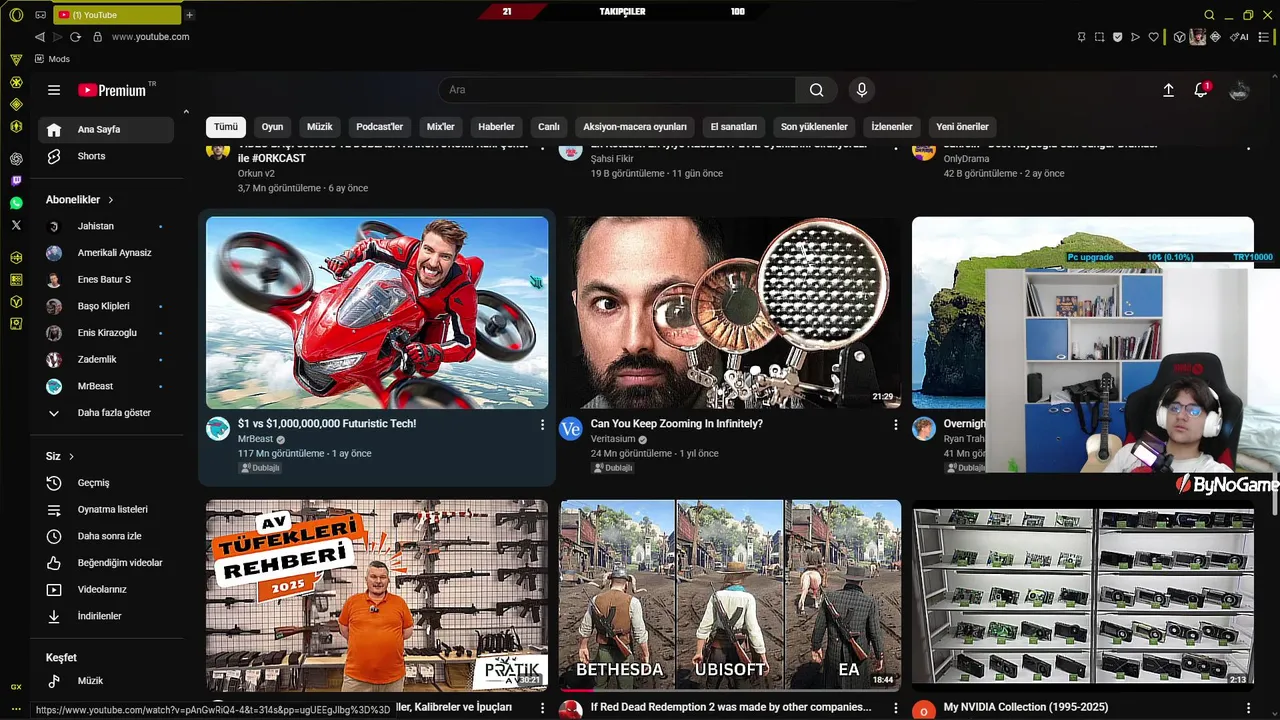The width and height of the screenshot is (1280, 720).
Task: Toggle the YouTube hamburger guide menu
Action: tap(54, 90)
